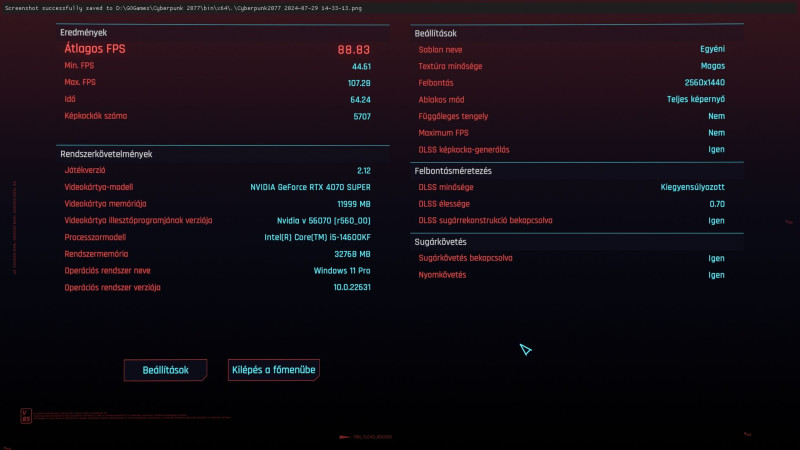This screenshot has width=800, height=450.
Task: Select Ablakos mód value Teljes képernyő
Action: point(696,99)
